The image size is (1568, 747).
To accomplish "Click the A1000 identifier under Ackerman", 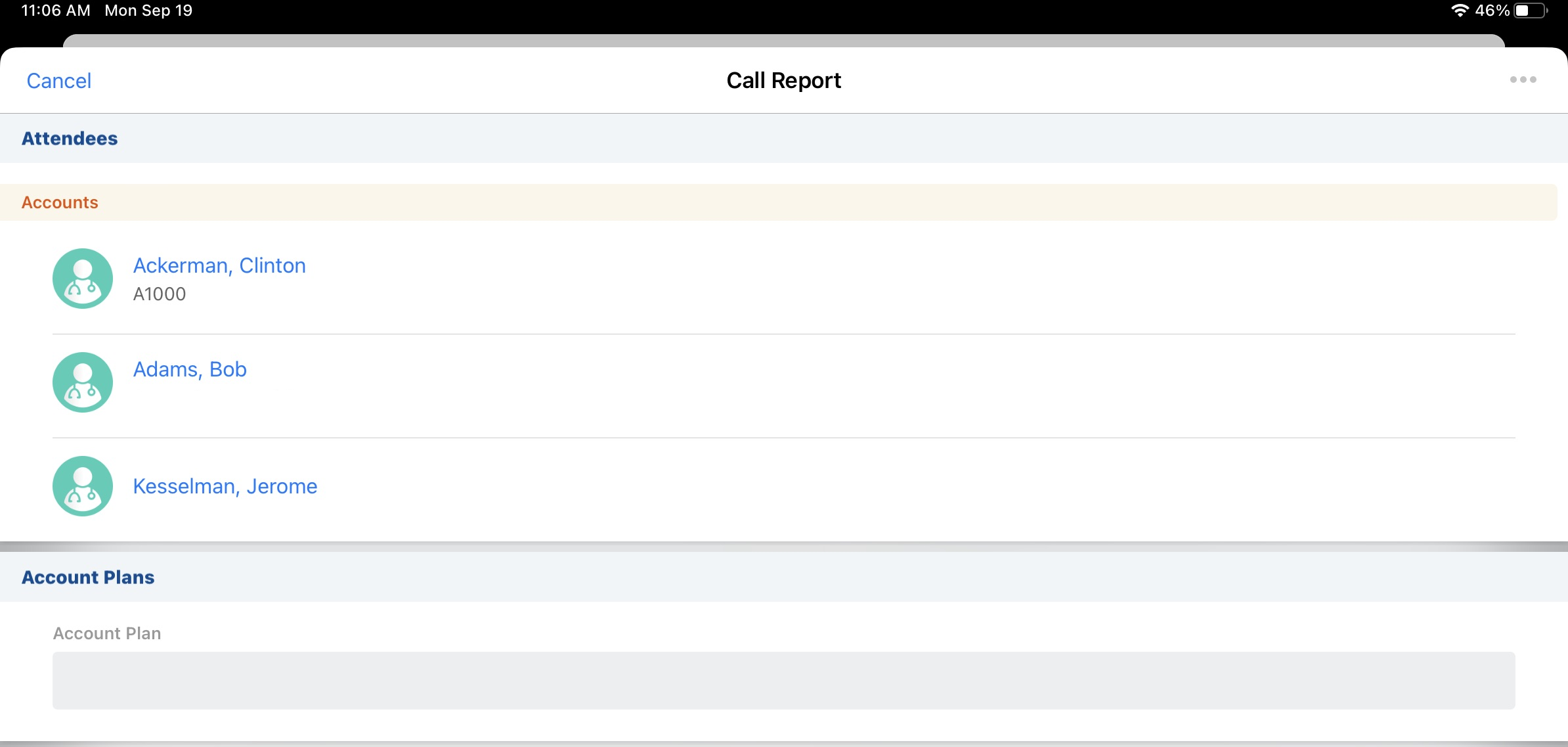I will pyautogui.click(x=160, y=294).
